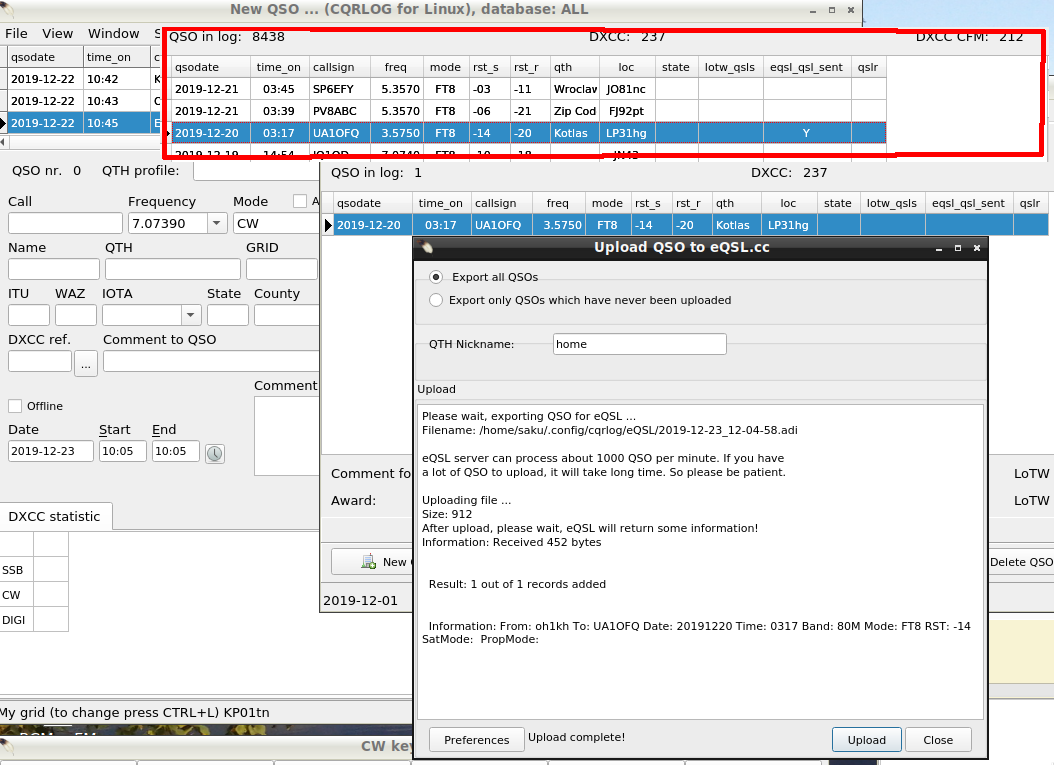The height and width of the screenshot is (765, 1054).
Task: Expand the IOTA combo box
Action: point(191,315)
